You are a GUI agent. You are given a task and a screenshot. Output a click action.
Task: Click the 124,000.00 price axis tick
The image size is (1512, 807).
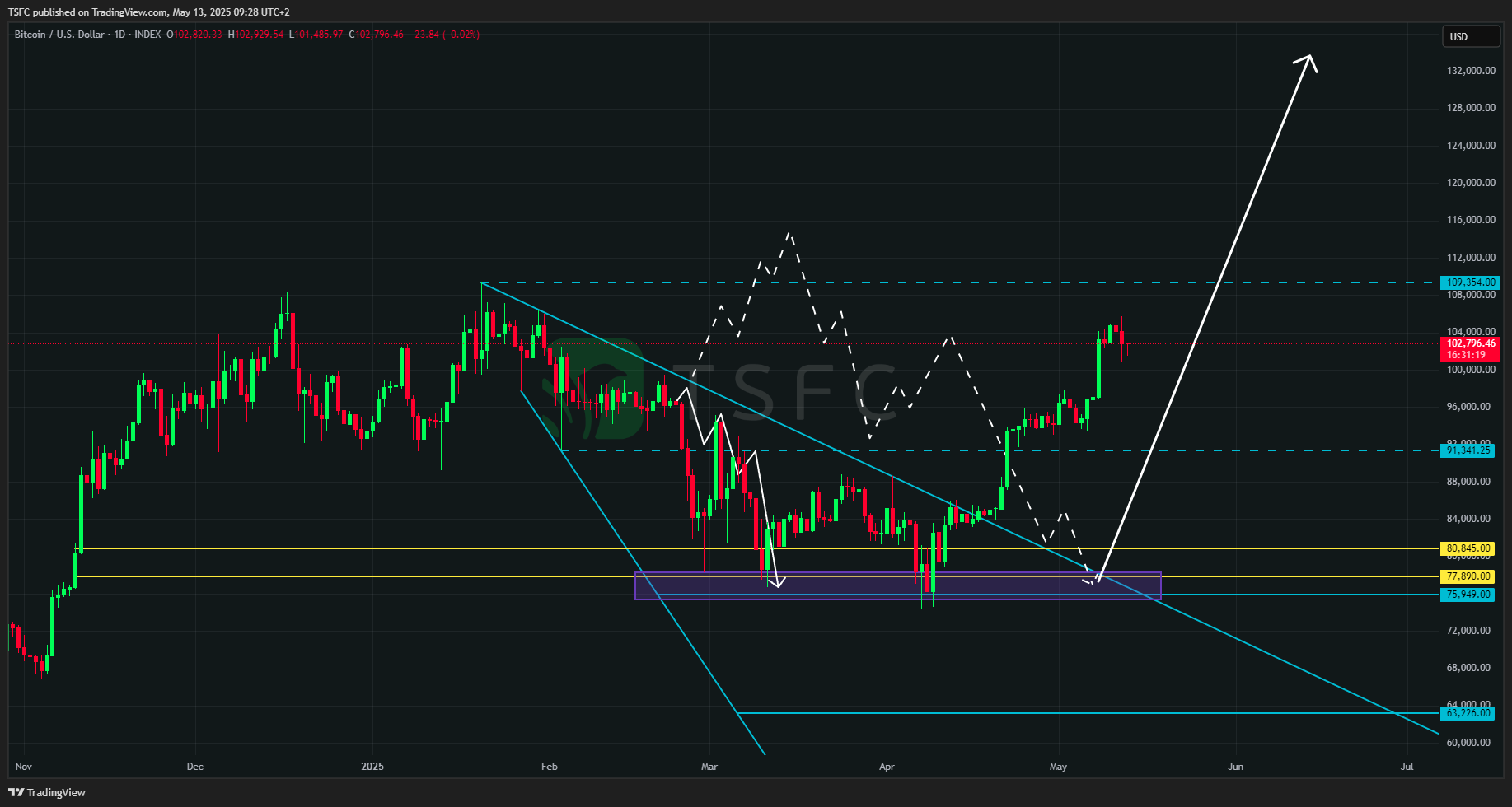[x=1471, y=146]
